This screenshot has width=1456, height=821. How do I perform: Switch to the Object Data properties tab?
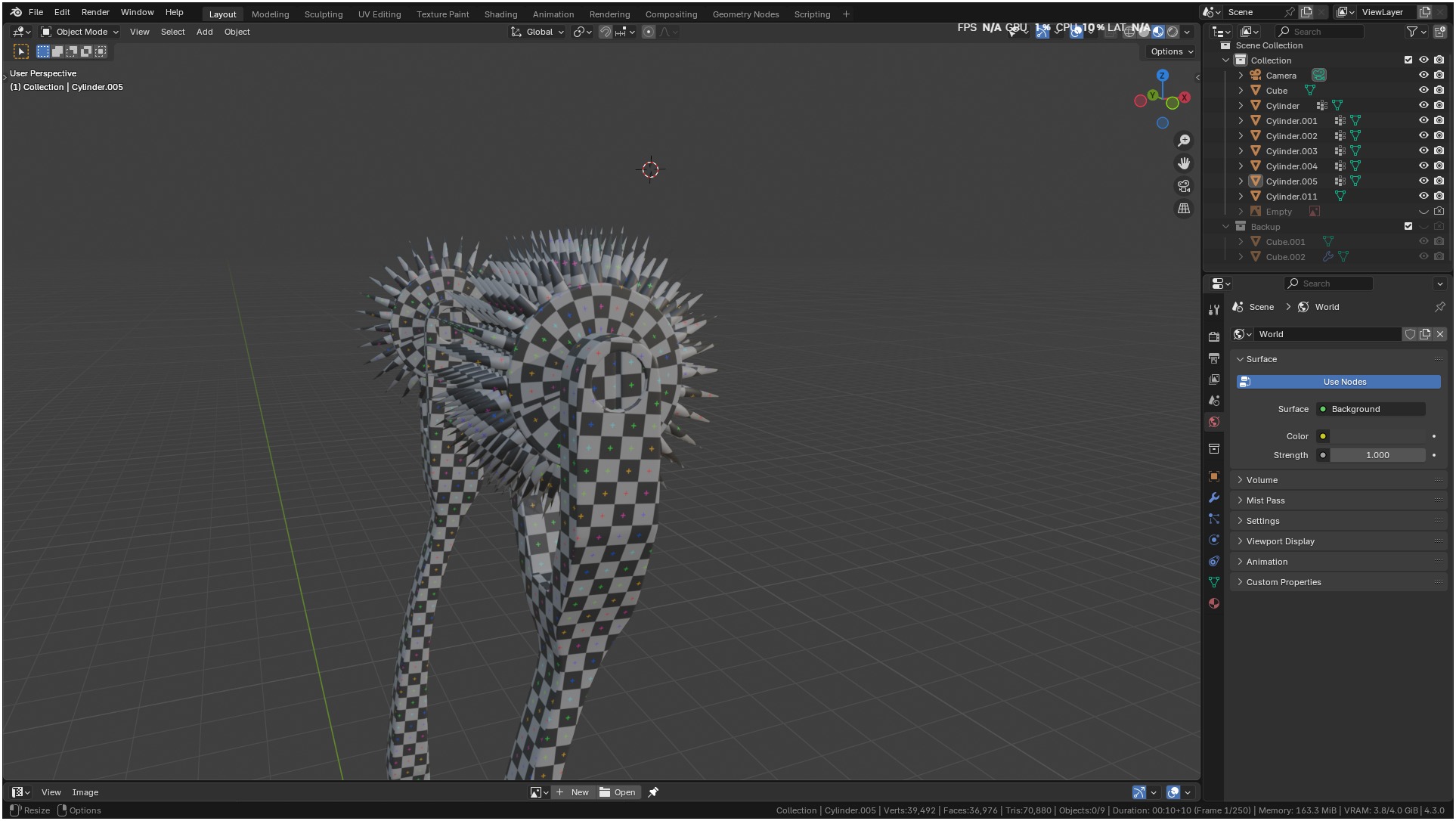click(1214, 582)
